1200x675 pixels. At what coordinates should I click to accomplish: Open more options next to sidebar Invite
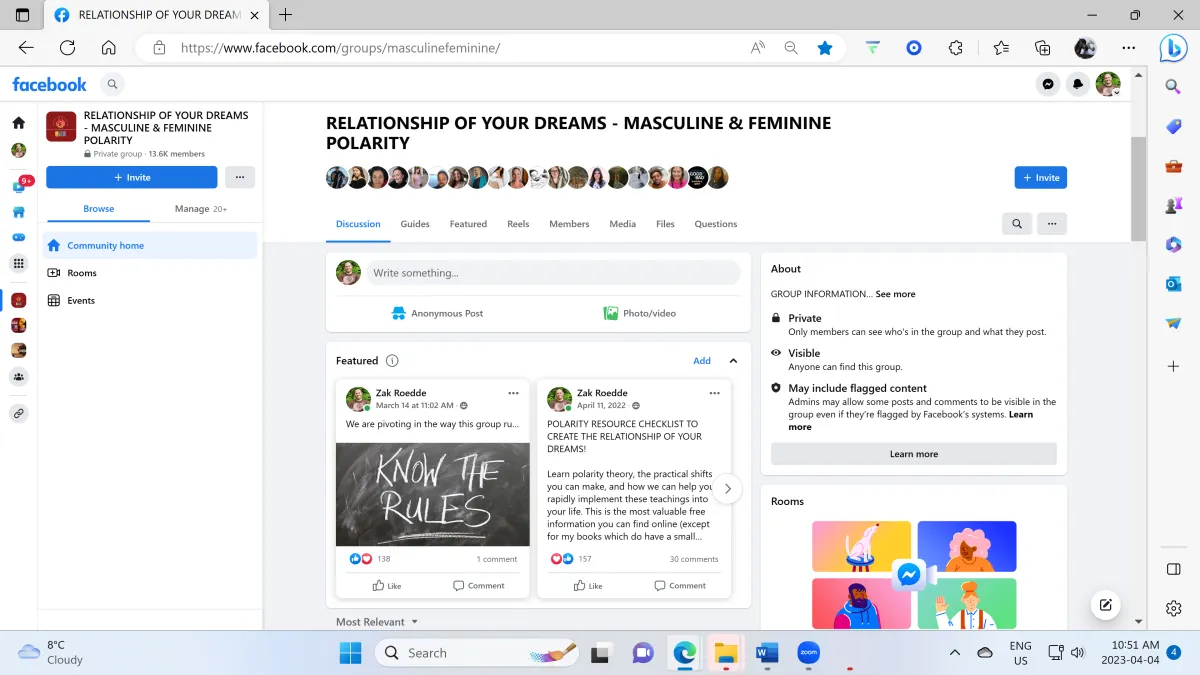pyautogui.click(x=239, y=177)
